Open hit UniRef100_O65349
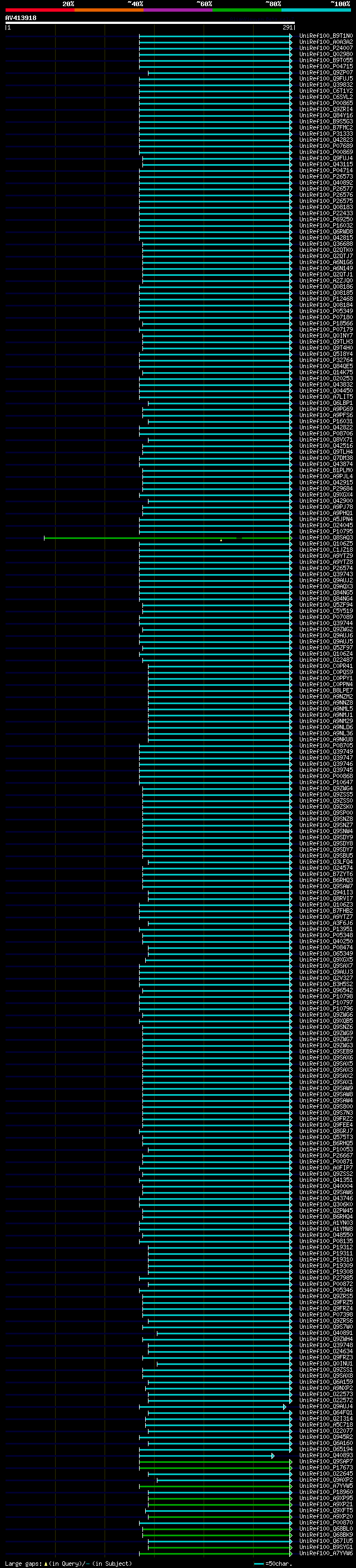Image resolution: width=356 pixels, height=1568 pixels. click(326, 954)
